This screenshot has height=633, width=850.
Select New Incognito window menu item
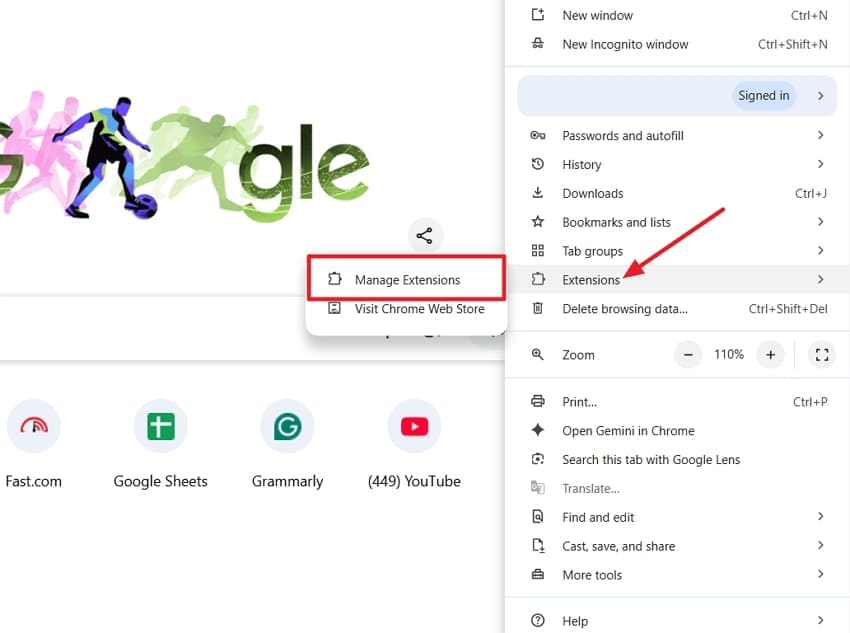coord(678,44)
